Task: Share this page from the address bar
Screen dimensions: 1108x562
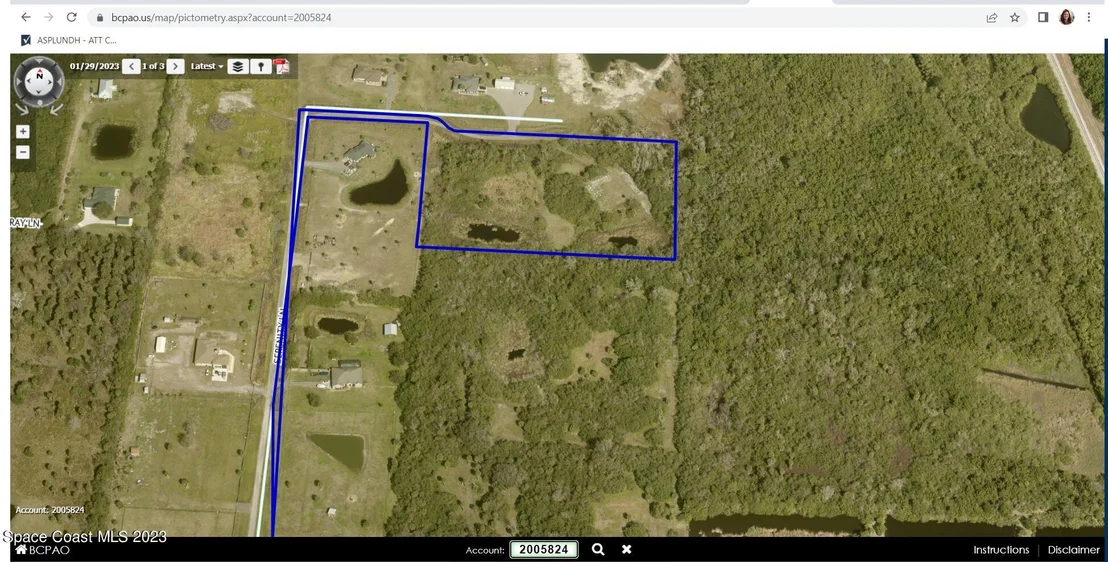Action: tap(991, 18)
